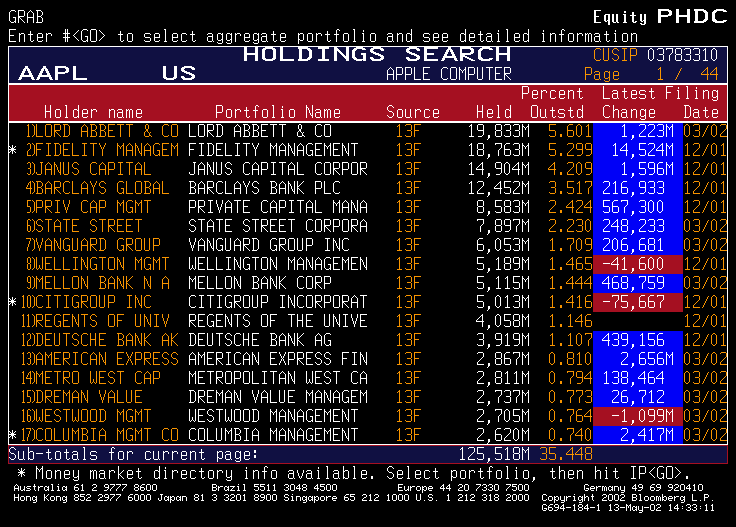Click the Money market directory info note

click(354, 473)
